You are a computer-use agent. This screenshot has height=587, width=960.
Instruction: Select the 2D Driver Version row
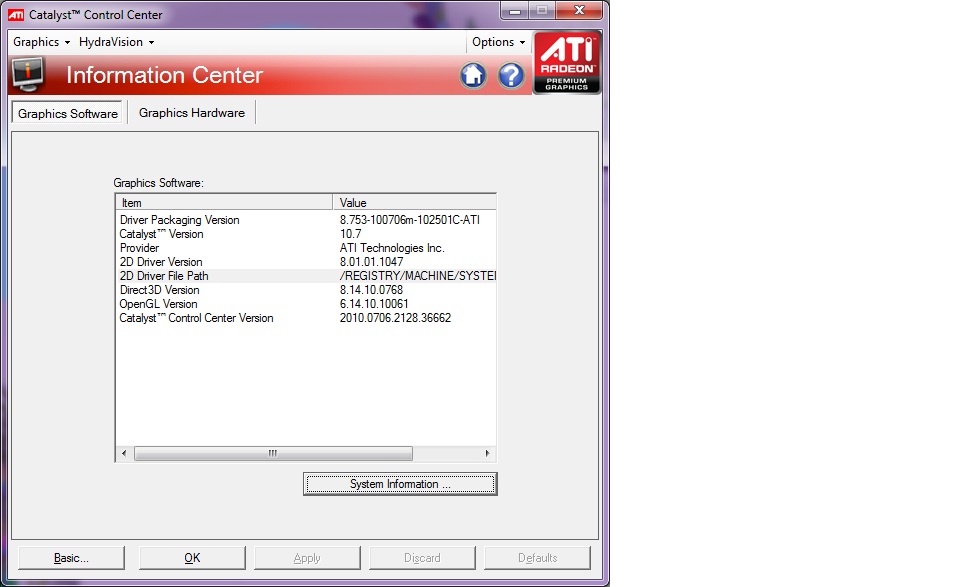306,262
